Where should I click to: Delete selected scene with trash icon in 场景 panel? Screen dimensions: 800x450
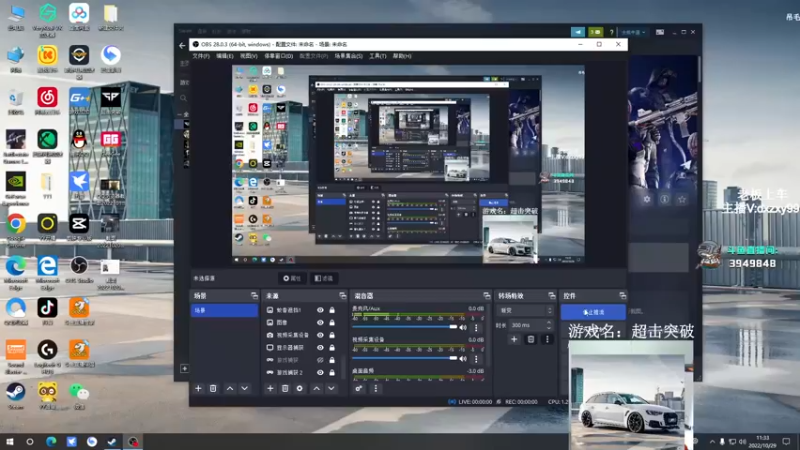tap(213, 389)
